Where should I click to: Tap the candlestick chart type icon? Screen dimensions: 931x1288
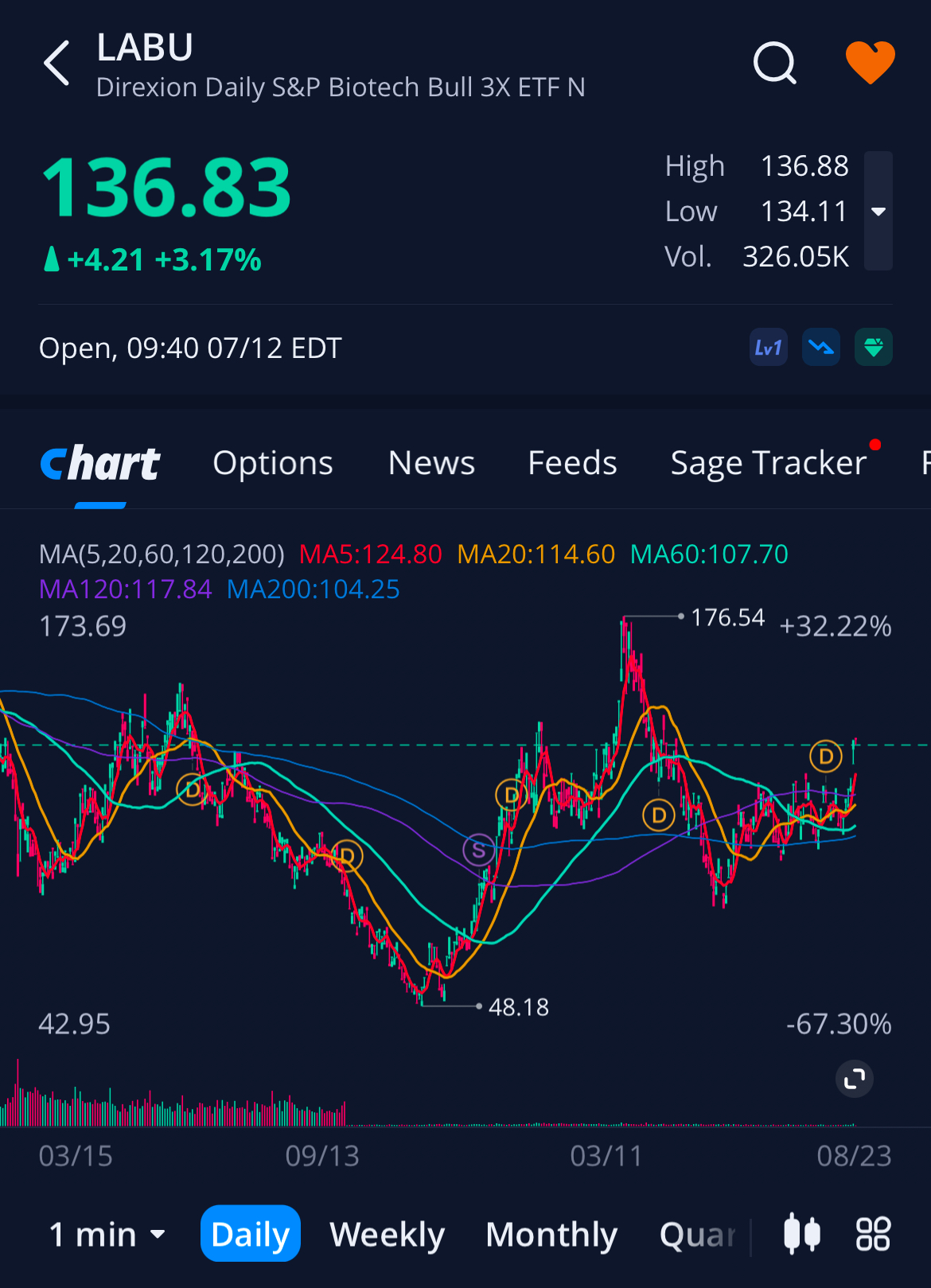[x=802, y=1234]
